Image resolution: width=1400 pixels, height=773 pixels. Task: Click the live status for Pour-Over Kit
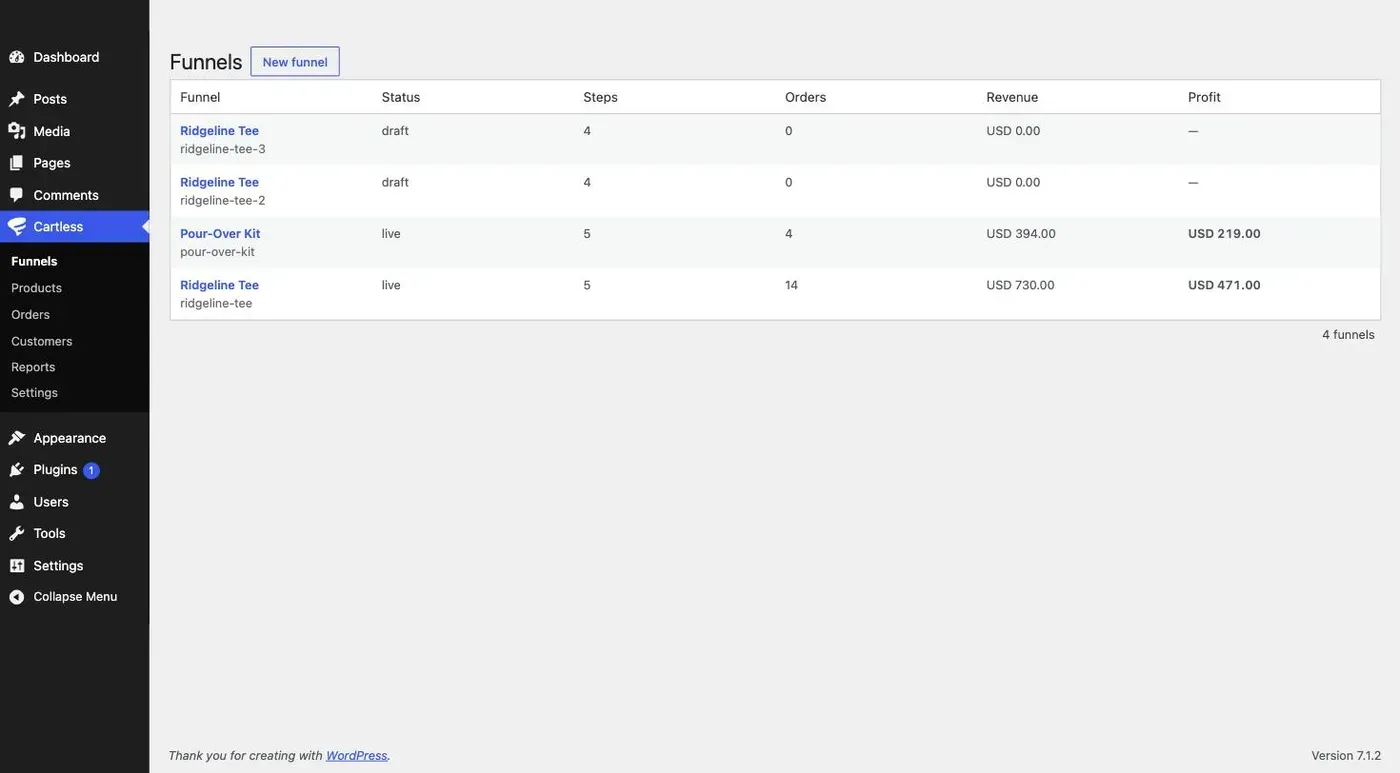click(x=391, y=234)
